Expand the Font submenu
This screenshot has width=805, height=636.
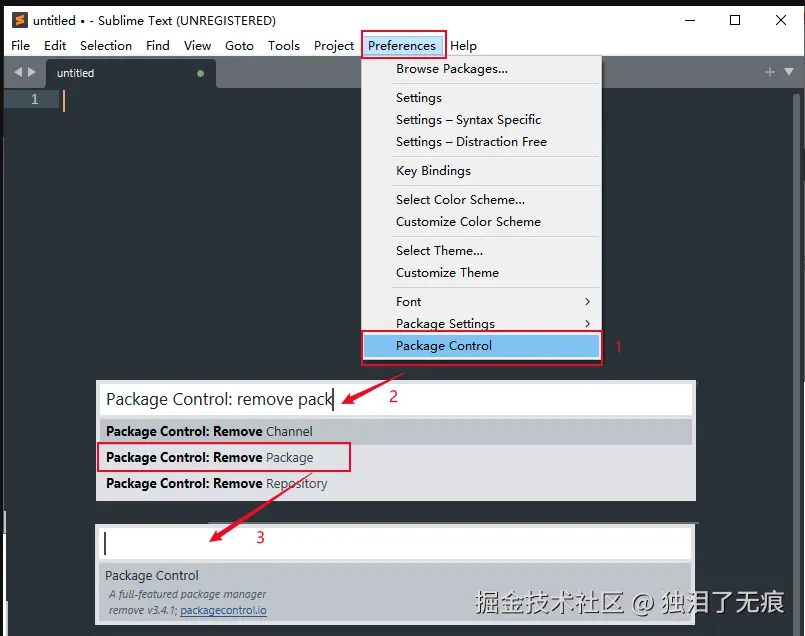481,302
